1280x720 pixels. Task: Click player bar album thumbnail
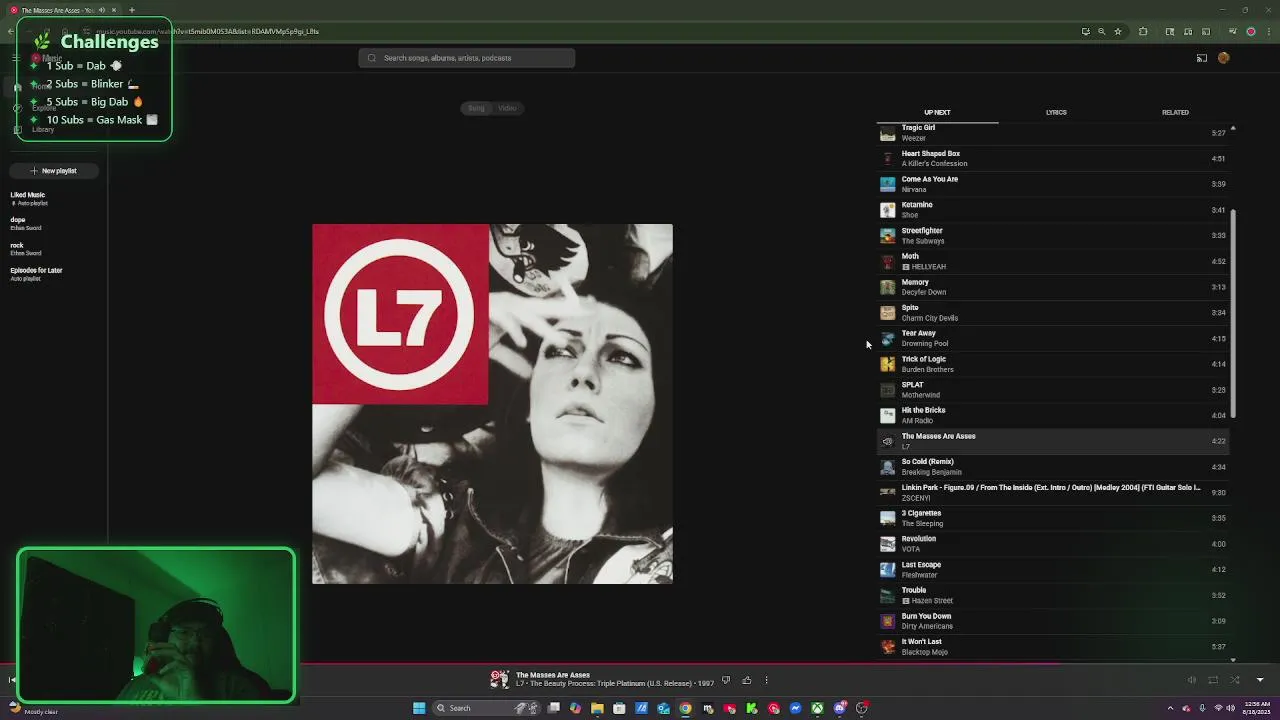500,680
